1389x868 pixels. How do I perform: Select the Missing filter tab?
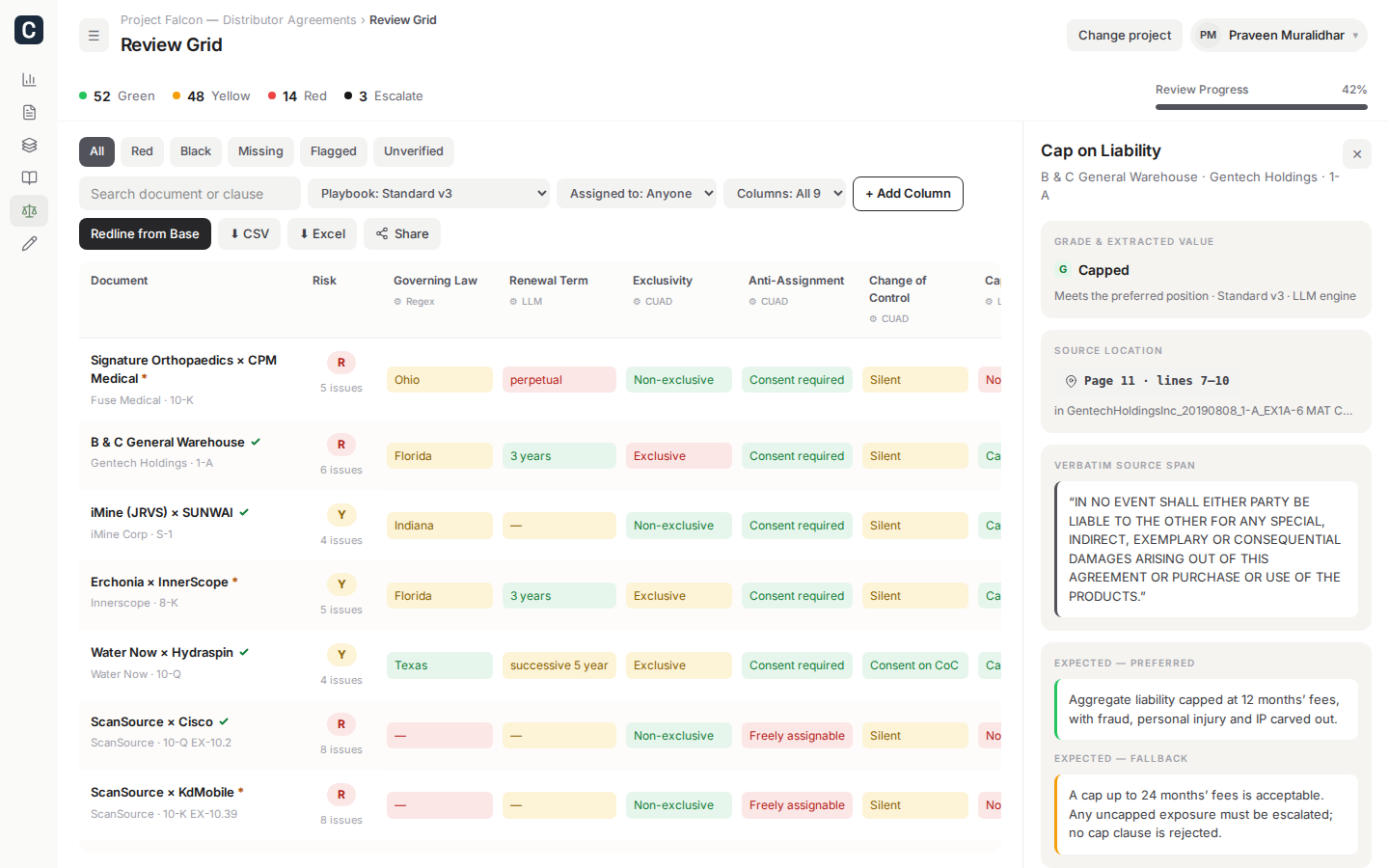click(260, 151)
